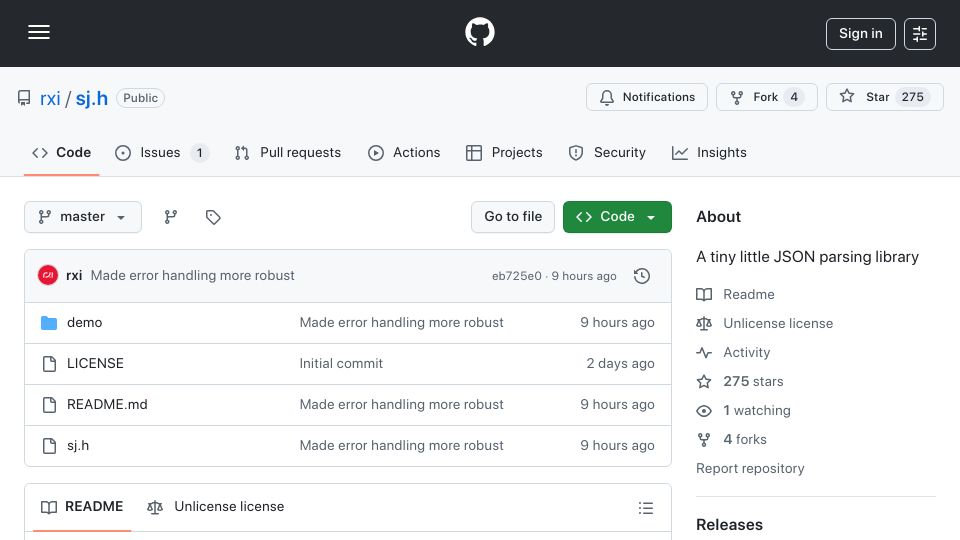Open the Pull requests tab
Viewport: 960px width, 540px height.
tap(288, 152)
